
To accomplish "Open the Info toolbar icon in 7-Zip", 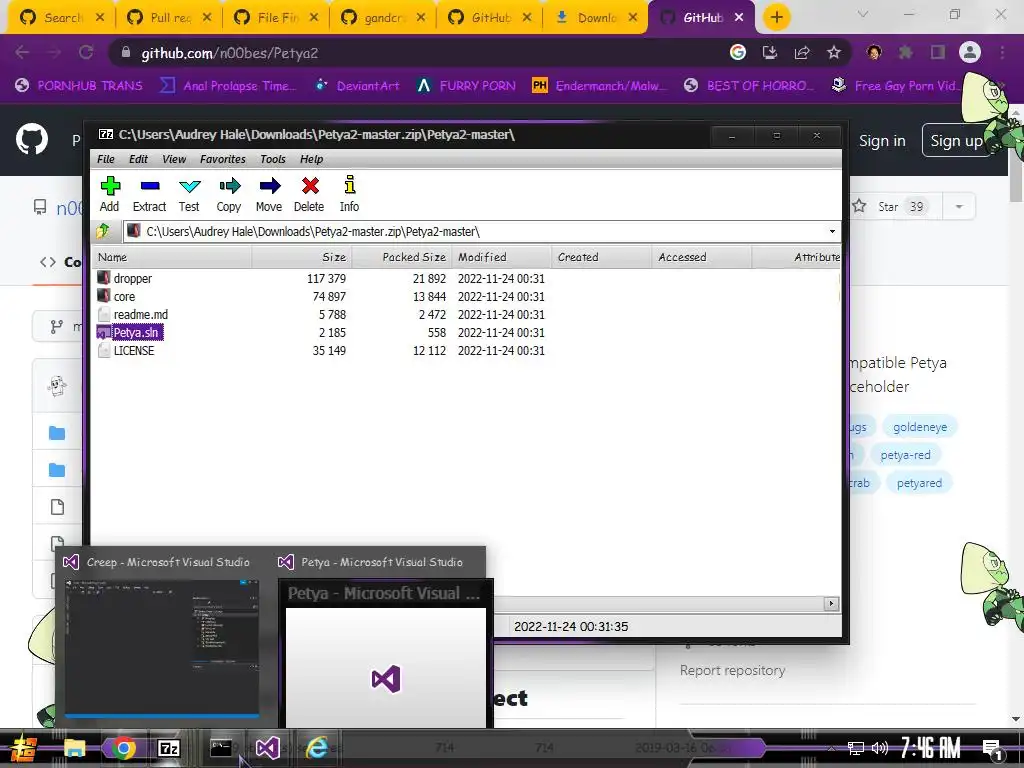I will tap(349, 194).
